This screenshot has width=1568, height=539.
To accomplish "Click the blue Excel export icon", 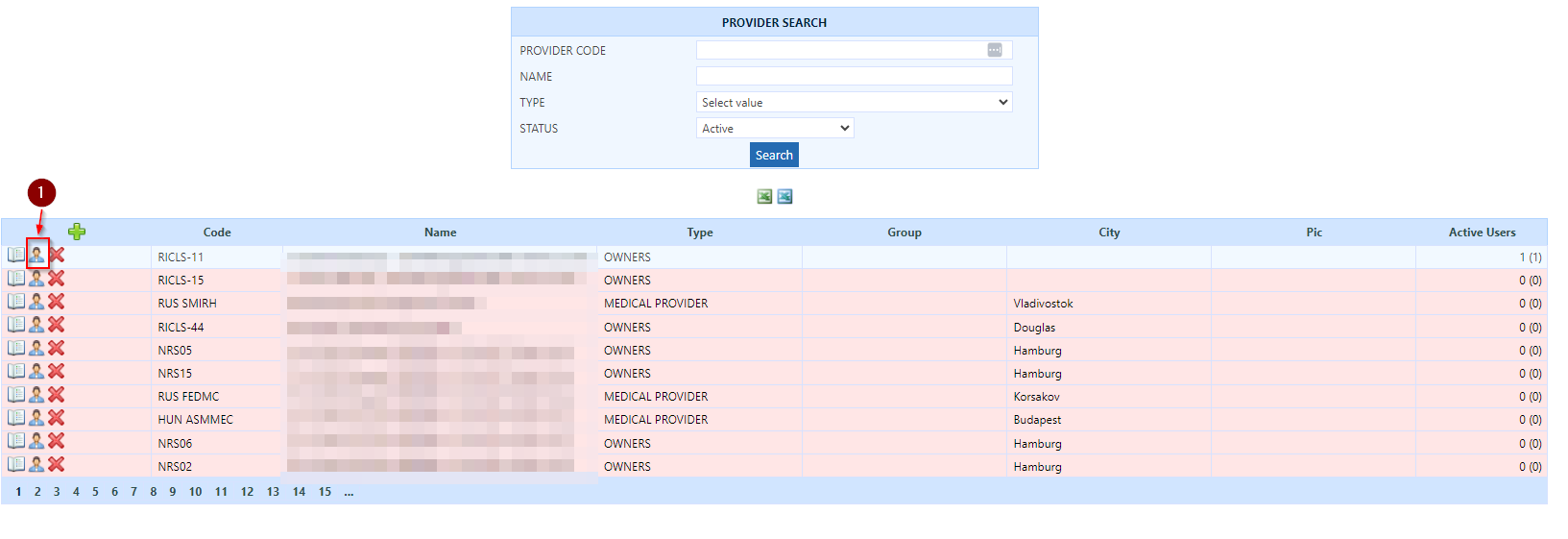I will coord(784,196).
